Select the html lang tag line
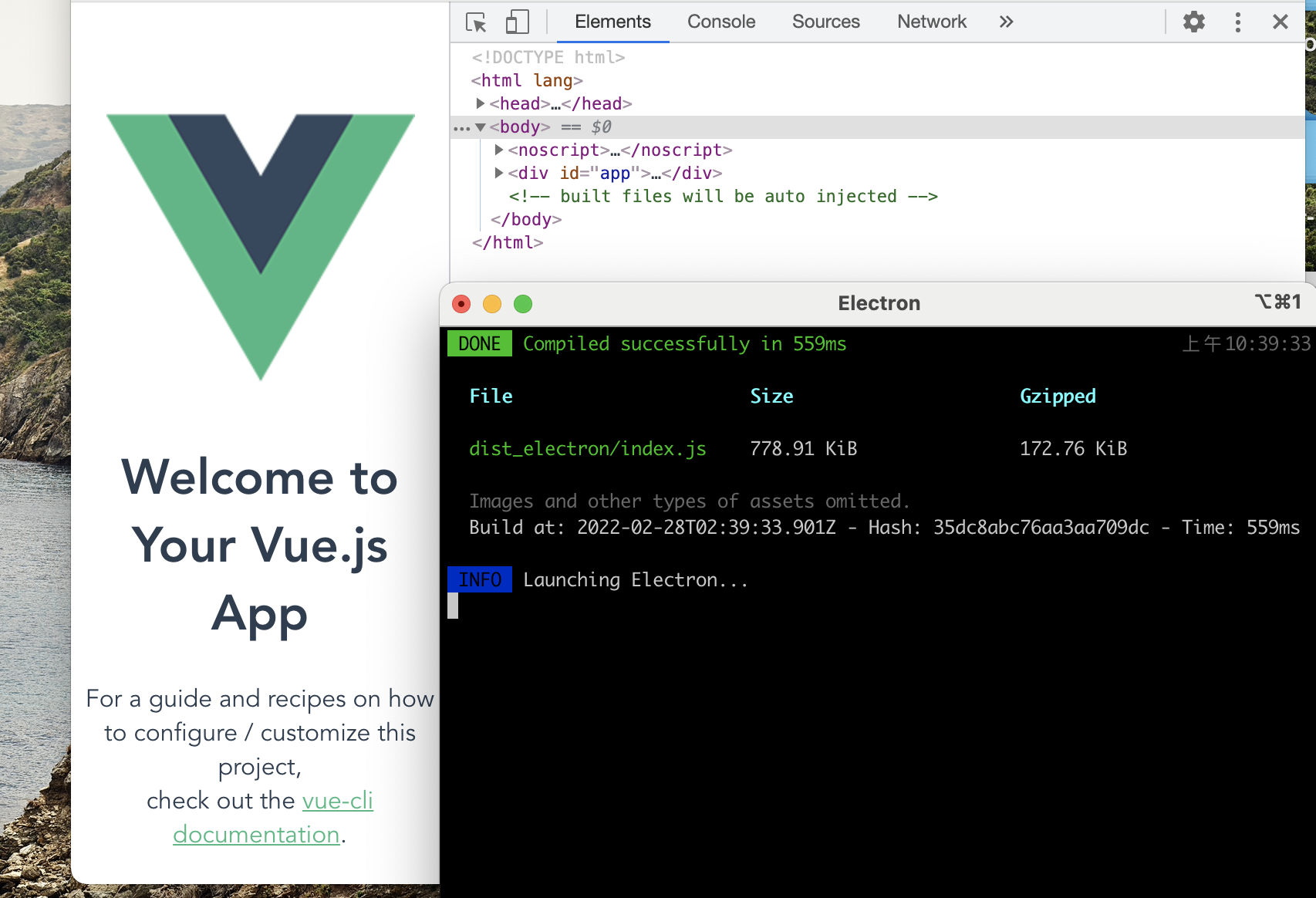 point(527,80)
